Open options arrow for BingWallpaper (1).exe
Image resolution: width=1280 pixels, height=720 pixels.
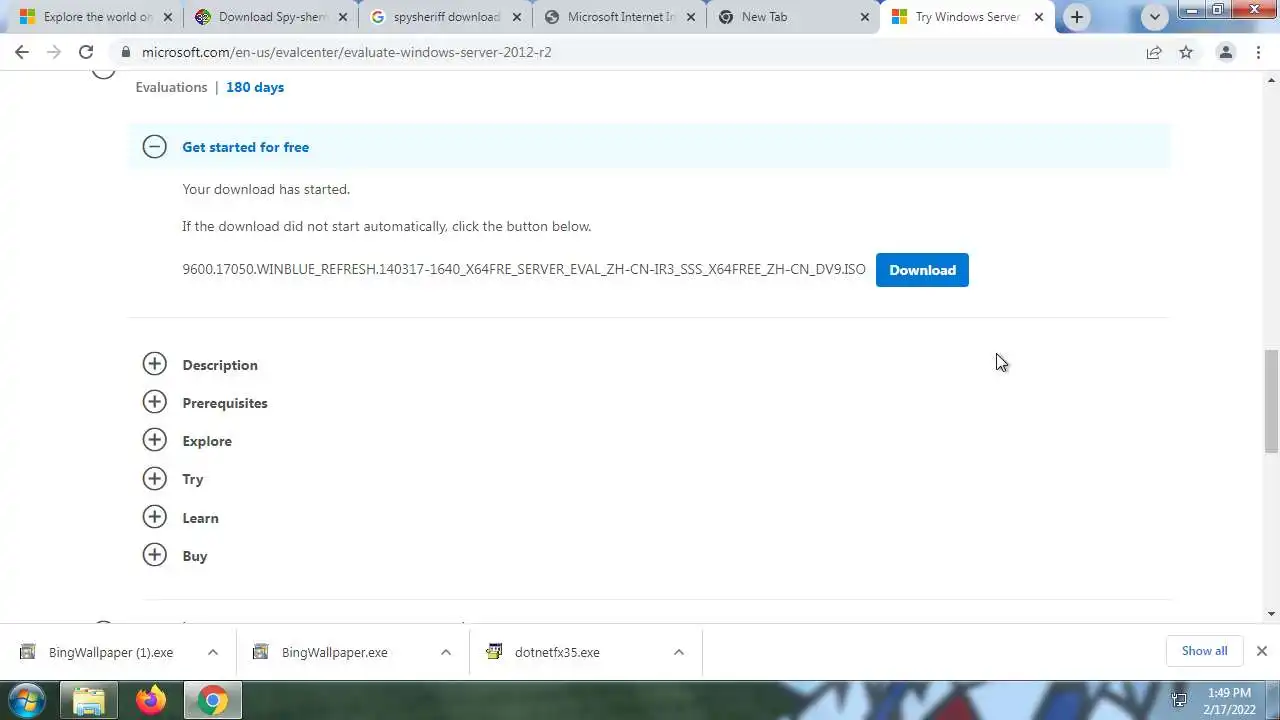(212, 652)
